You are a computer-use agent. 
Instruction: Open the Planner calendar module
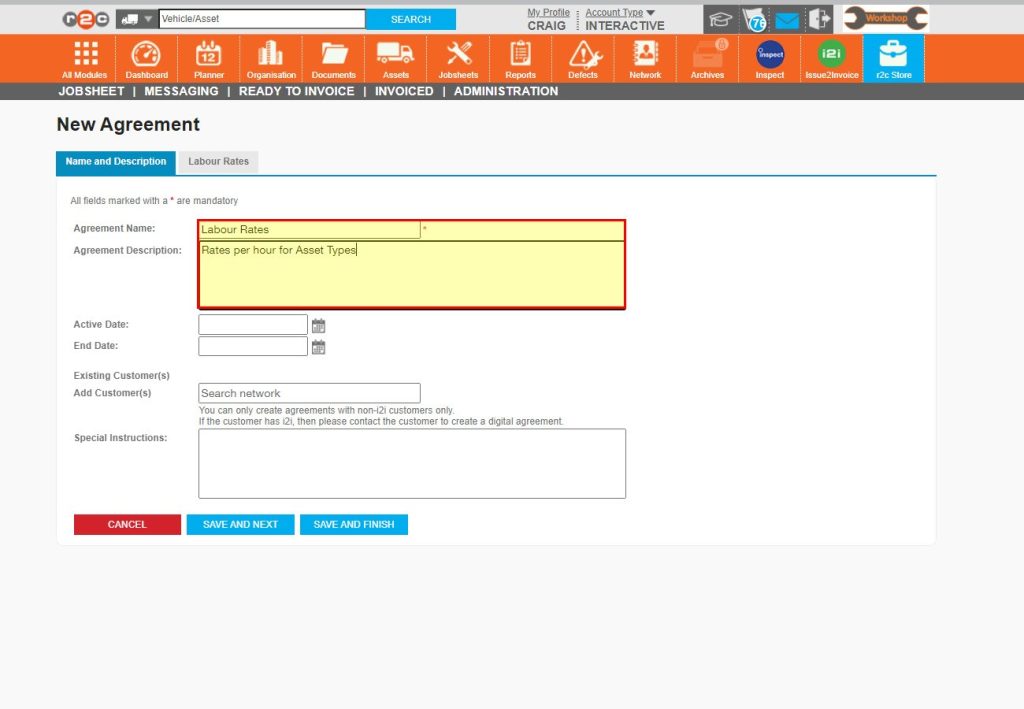(208, 59)
